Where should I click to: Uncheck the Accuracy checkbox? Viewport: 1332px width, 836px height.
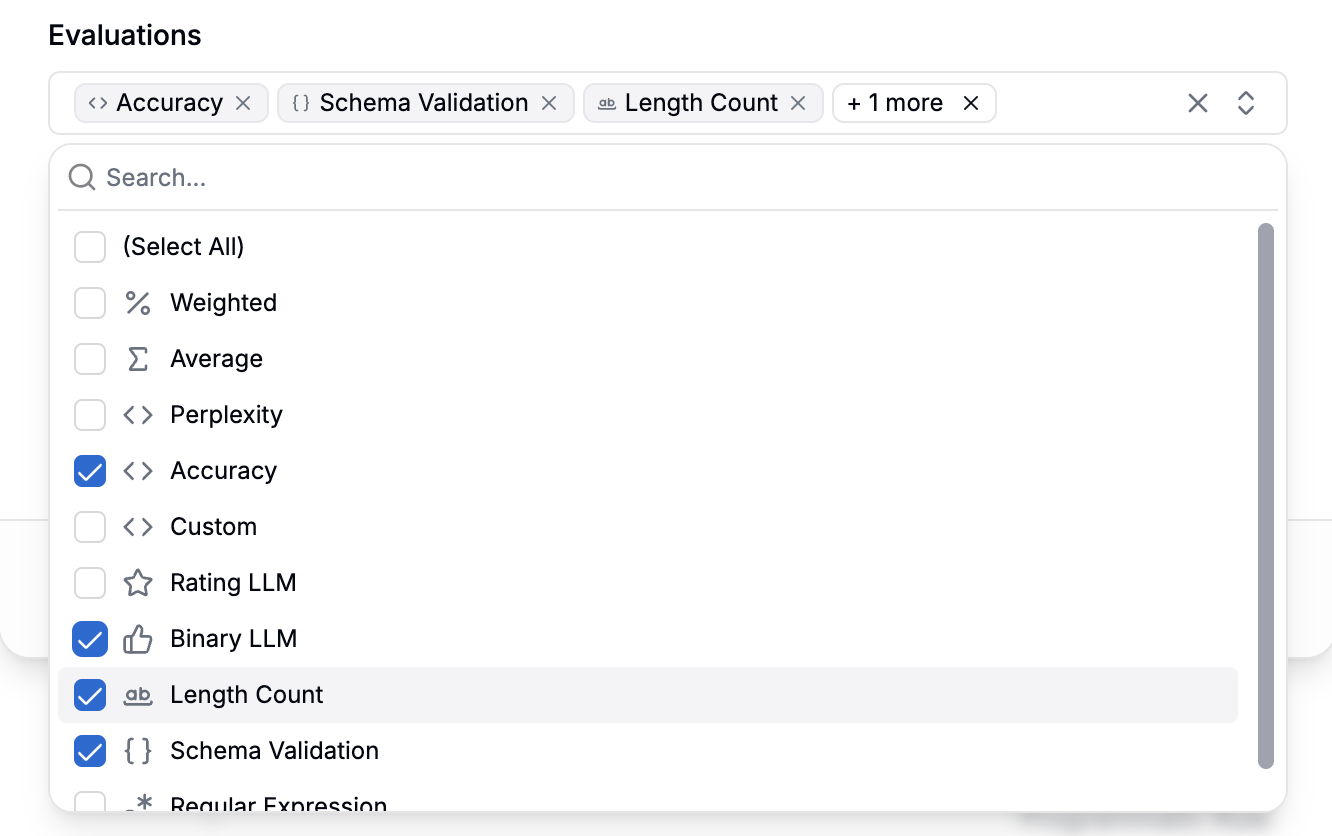click(90, 471)
